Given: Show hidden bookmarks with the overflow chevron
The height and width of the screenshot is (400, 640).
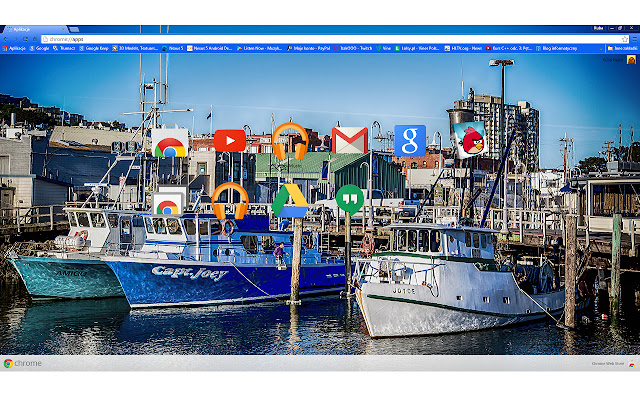Looking at the screenshot, I should [601, 49].
